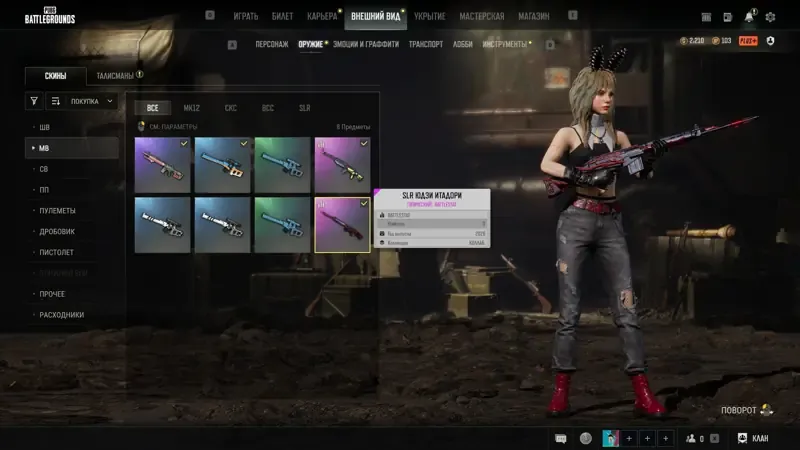Screen dimensions: 800x450
Task: Open the ТРАНСПОРТ sub-tab
Action: click(426, 44)
